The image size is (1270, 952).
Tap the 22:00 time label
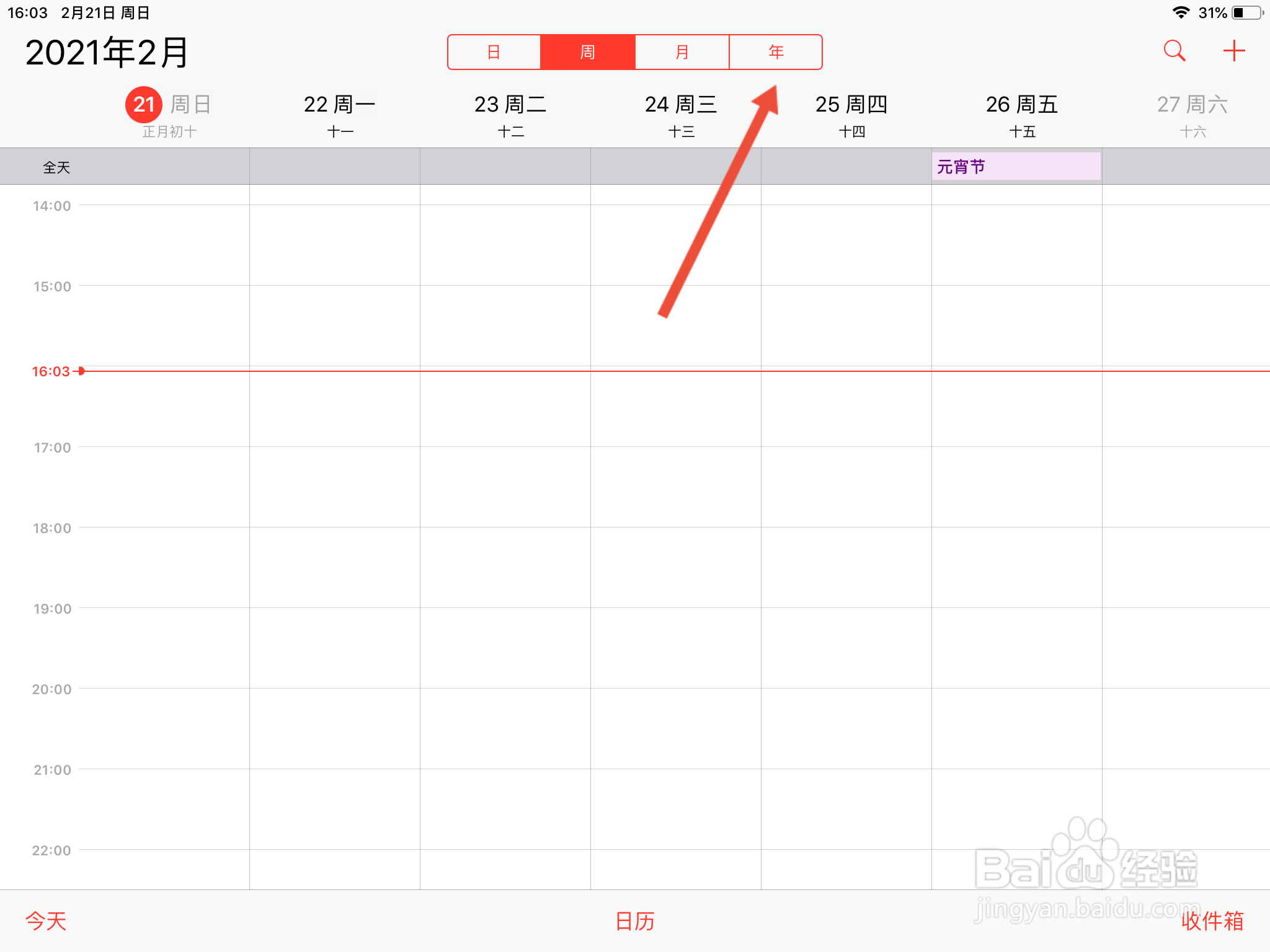(52, 850)
